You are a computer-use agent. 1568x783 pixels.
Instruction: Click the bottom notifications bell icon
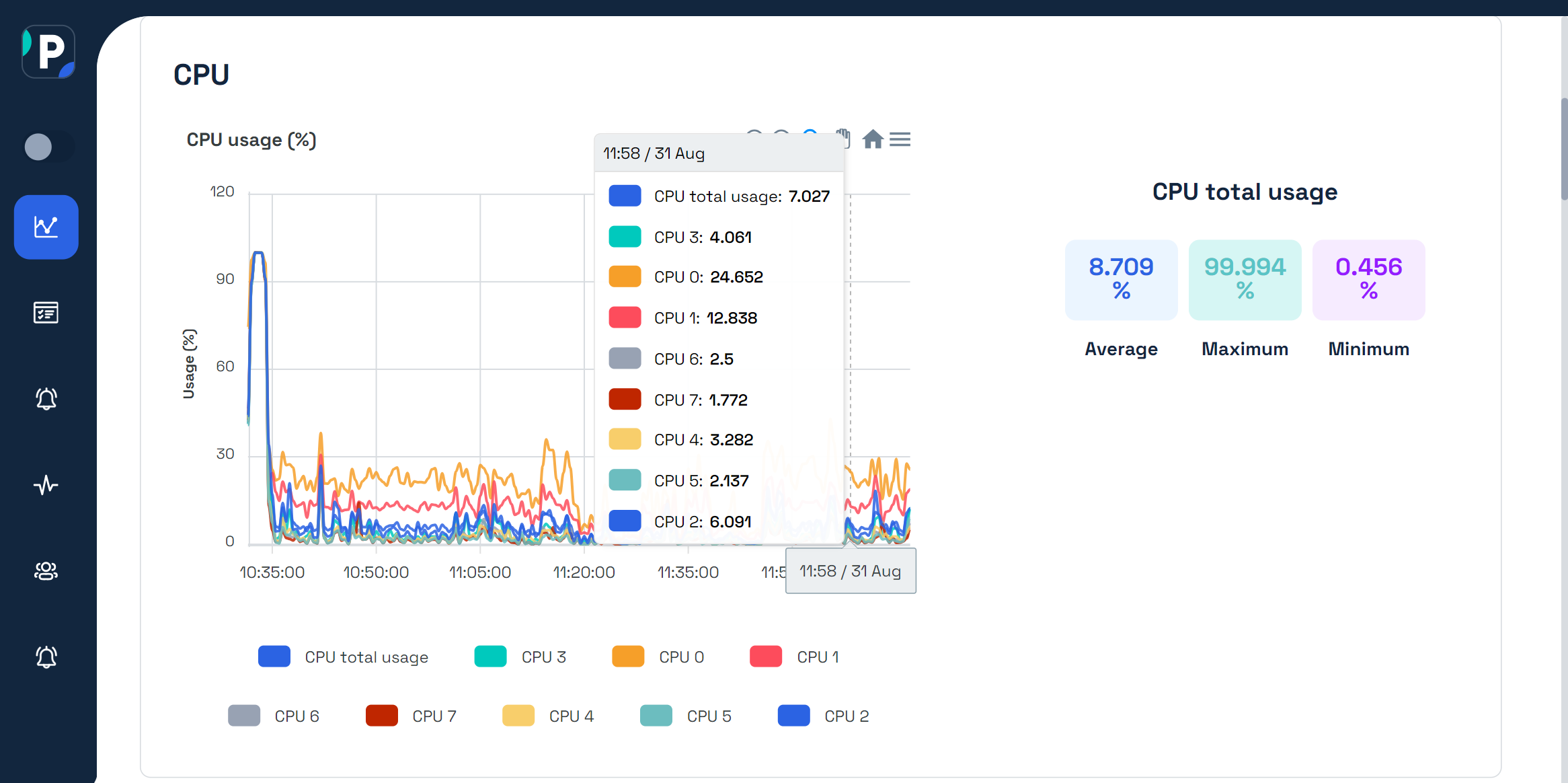(x=46, y=658)
